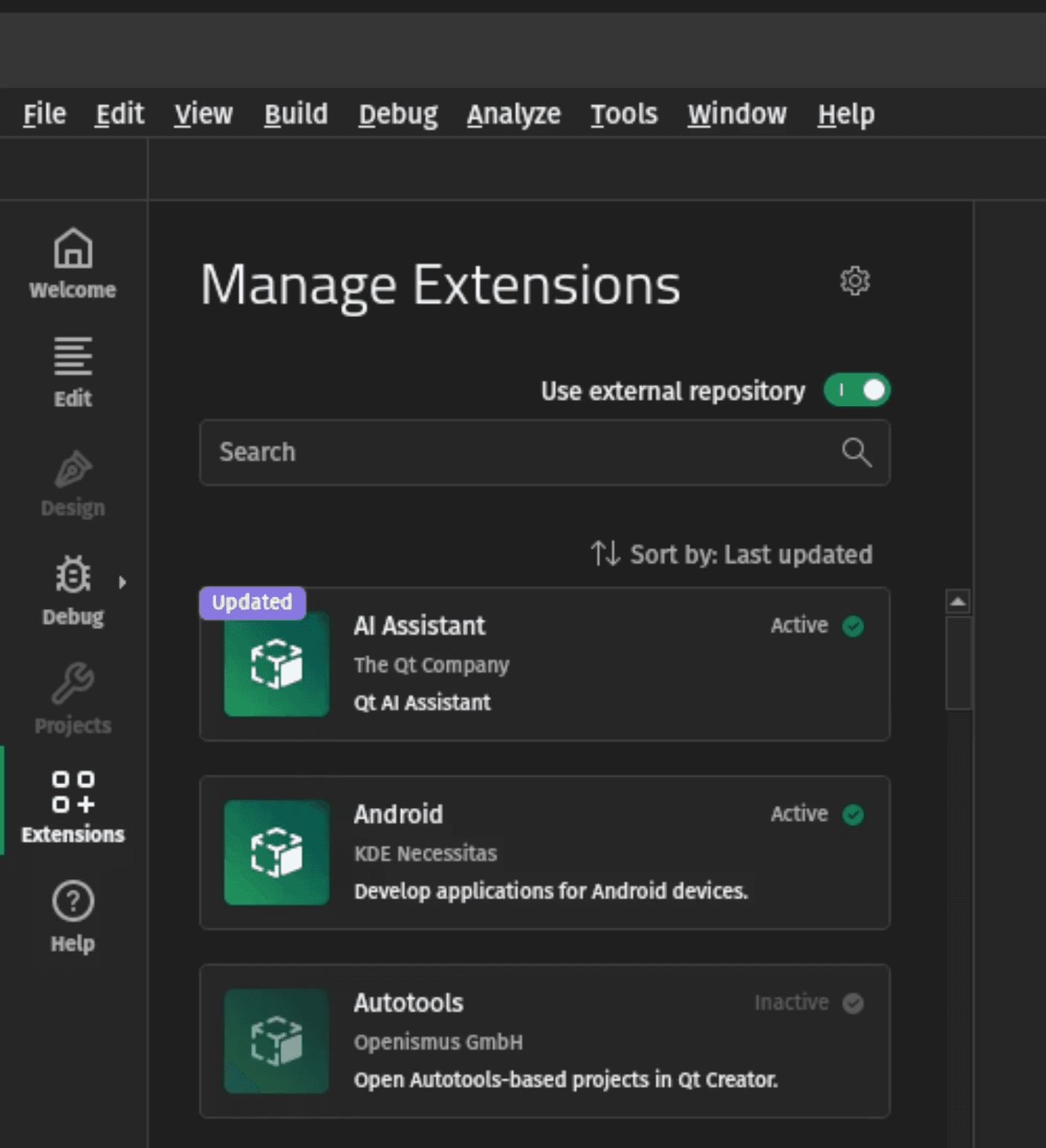Toggle Use external repository switch

tap(857, 391)
